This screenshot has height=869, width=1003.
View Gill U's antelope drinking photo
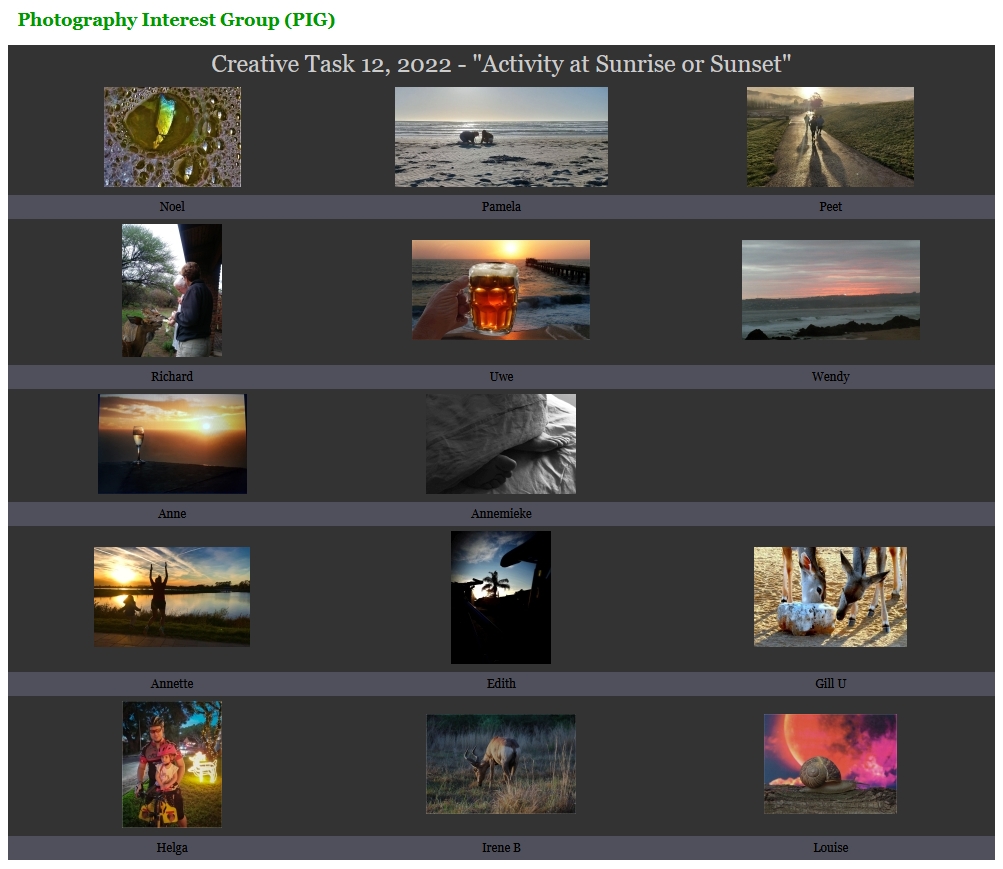coord(830,597)
